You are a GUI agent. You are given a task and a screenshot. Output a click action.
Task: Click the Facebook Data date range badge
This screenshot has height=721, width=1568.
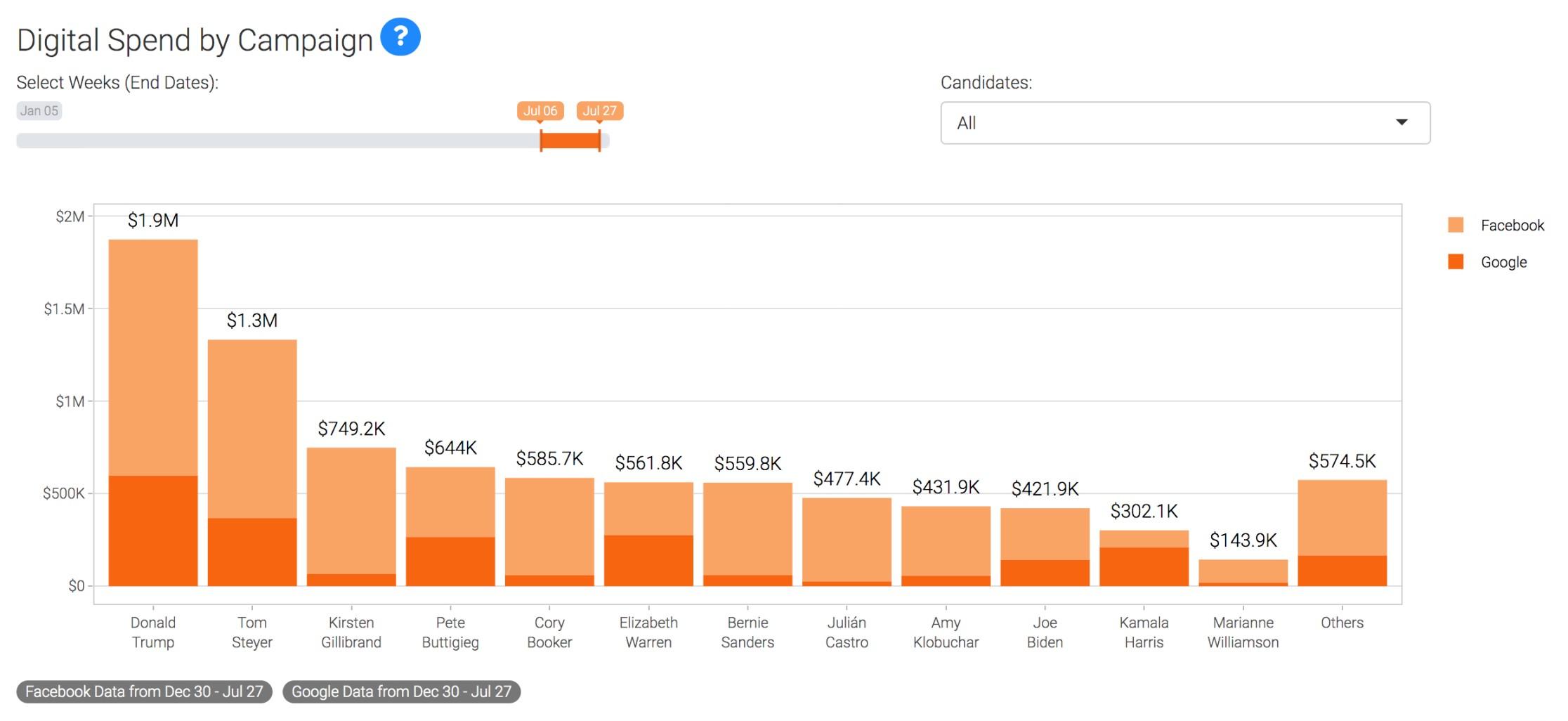[144, 691]
